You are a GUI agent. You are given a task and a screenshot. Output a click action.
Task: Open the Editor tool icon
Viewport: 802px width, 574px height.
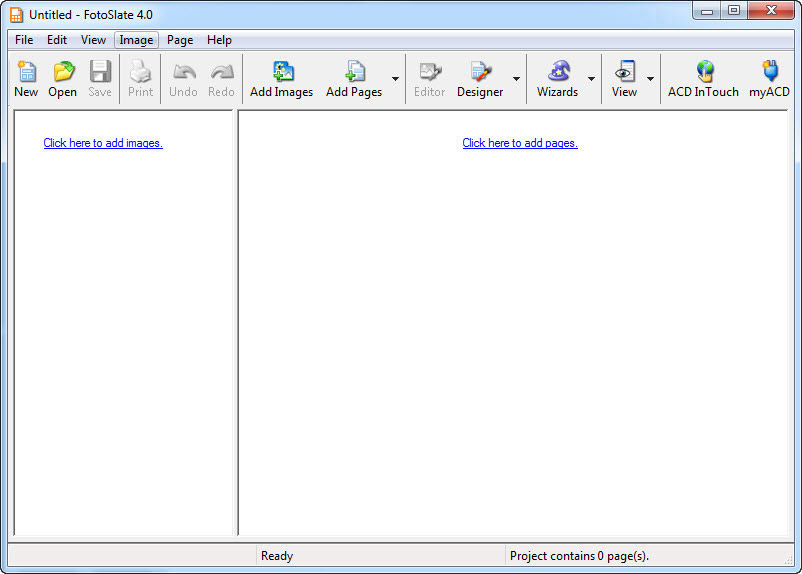point(430,72)
